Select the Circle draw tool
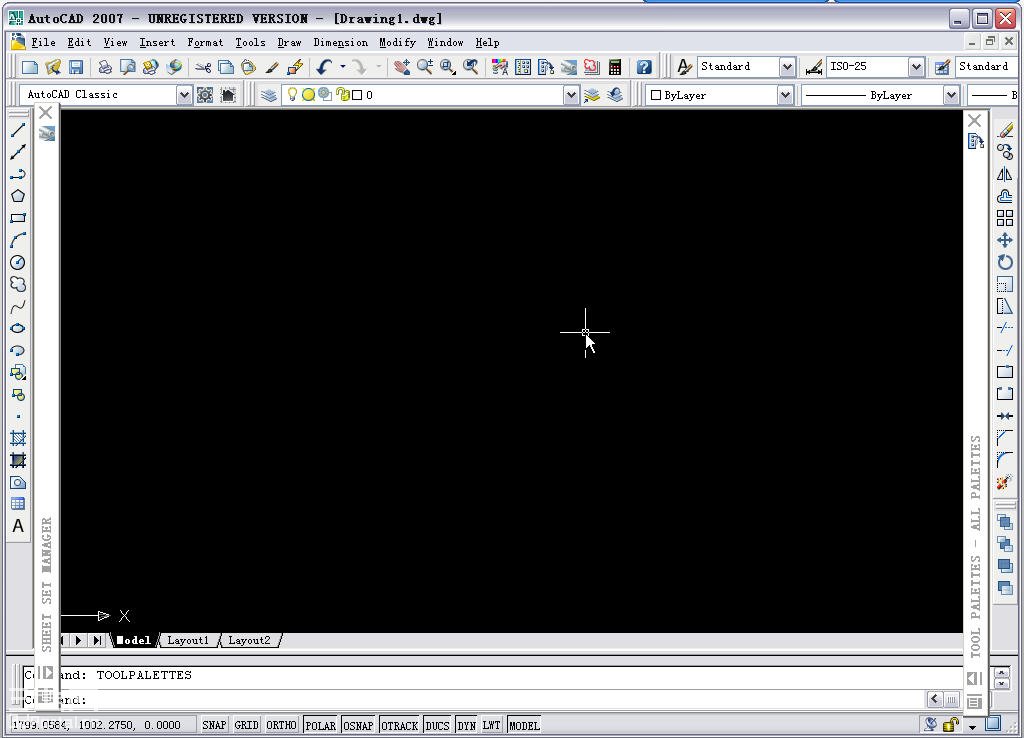 pos(18,263)
